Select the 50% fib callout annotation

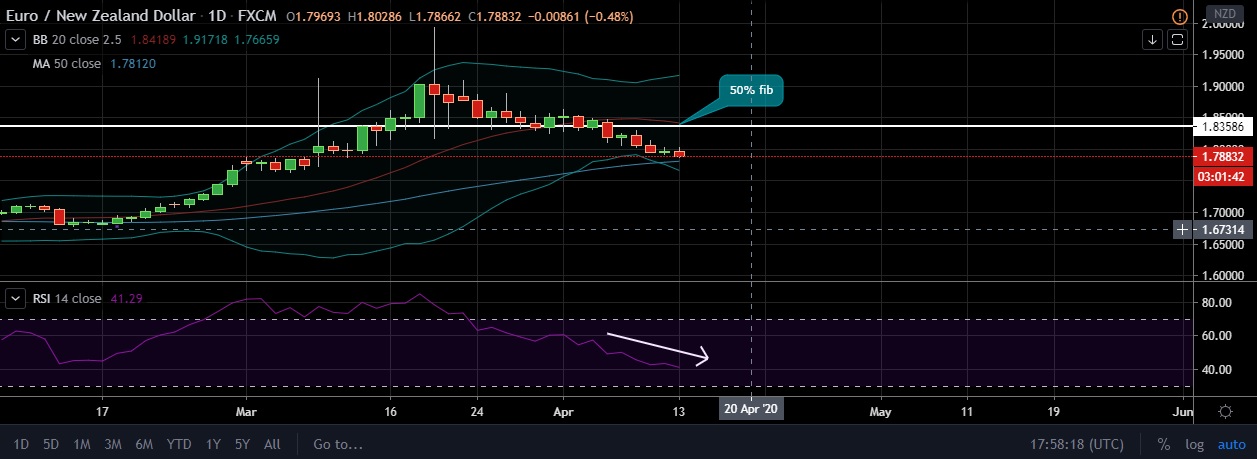(x=751, y=91)
